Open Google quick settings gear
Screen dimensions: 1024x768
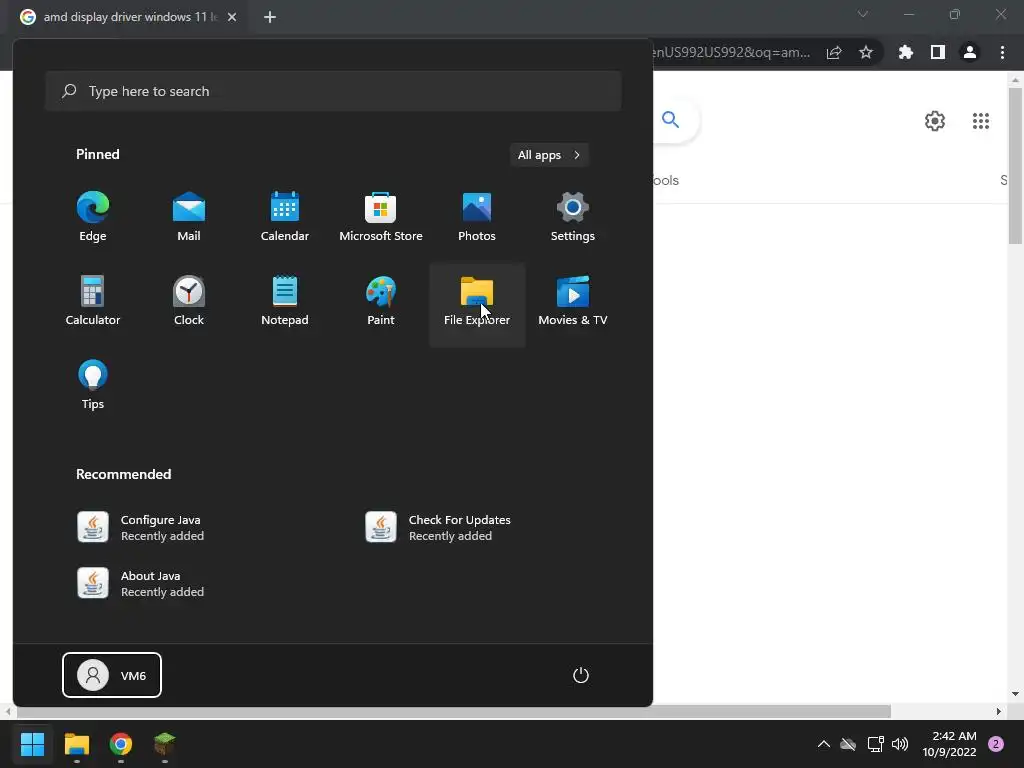pos(935,121)
